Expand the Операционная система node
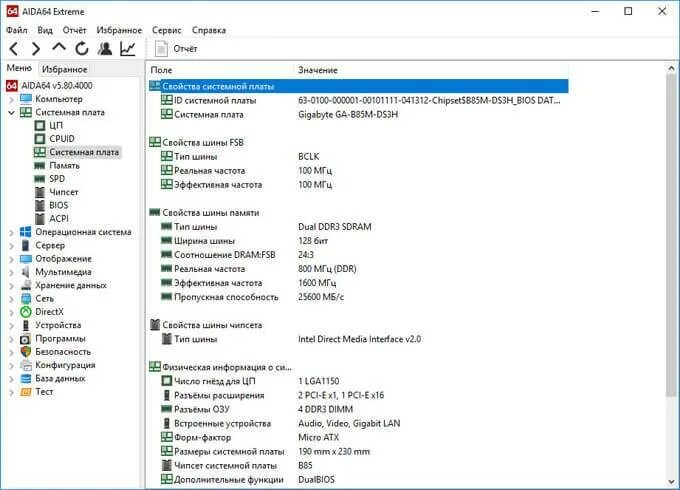Screen dimensions: 680x490 11,232
